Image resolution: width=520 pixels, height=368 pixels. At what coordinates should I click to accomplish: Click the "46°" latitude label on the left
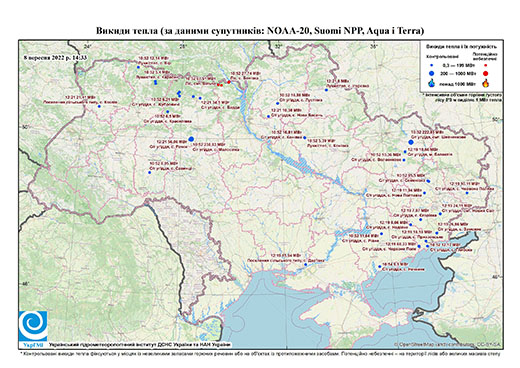[x=25, y=283]
